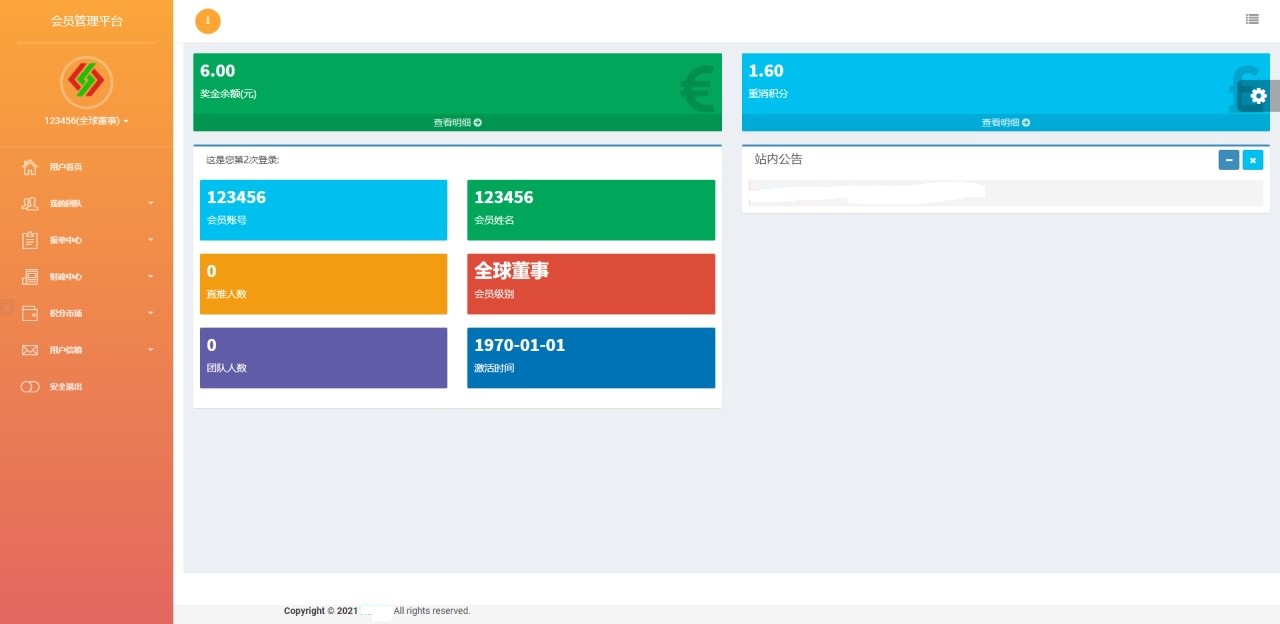Click the 站内公告 panel heading

point(778,159)
